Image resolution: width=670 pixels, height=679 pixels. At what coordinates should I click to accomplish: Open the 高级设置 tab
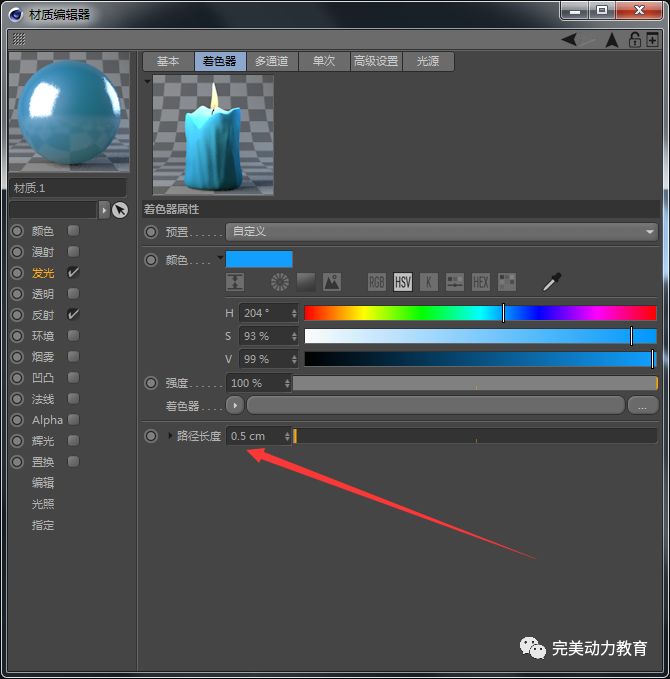(x=375, y=61)
